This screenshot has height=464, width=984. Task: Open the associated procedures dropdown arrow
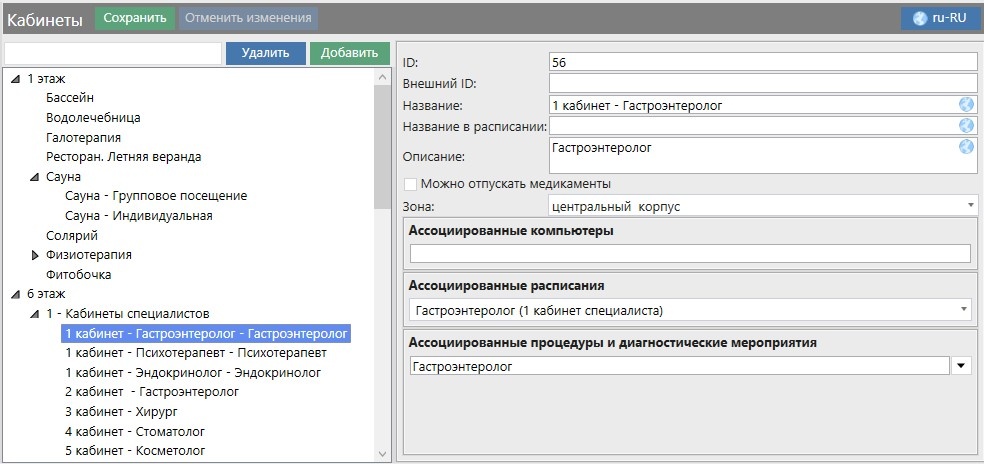[962, 367]
